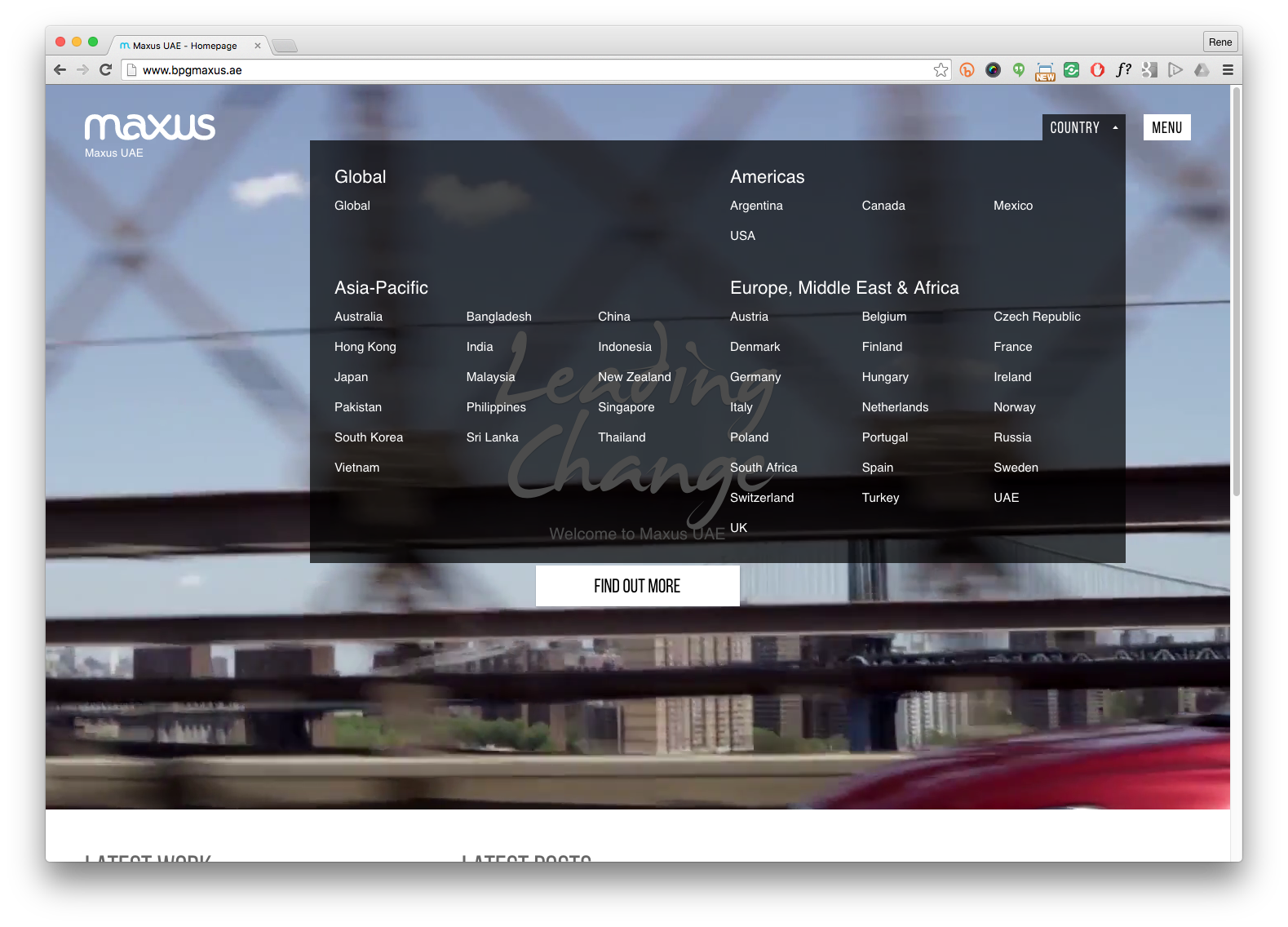Click the page vertical scrollbar

tap(1237, 291)
